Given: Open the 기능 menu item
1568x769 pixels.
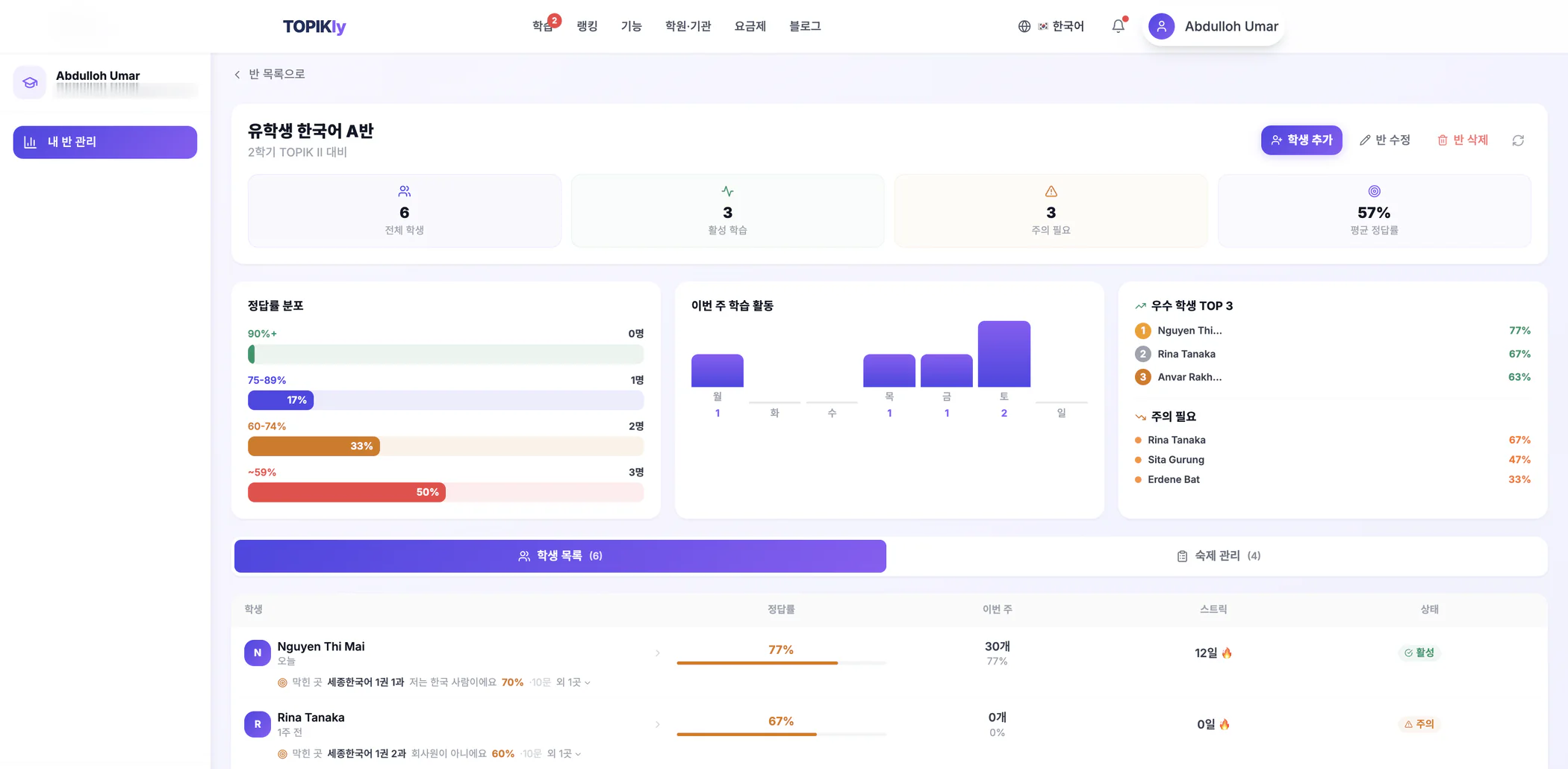Looking at the screenshot, I should click(631, 26).
